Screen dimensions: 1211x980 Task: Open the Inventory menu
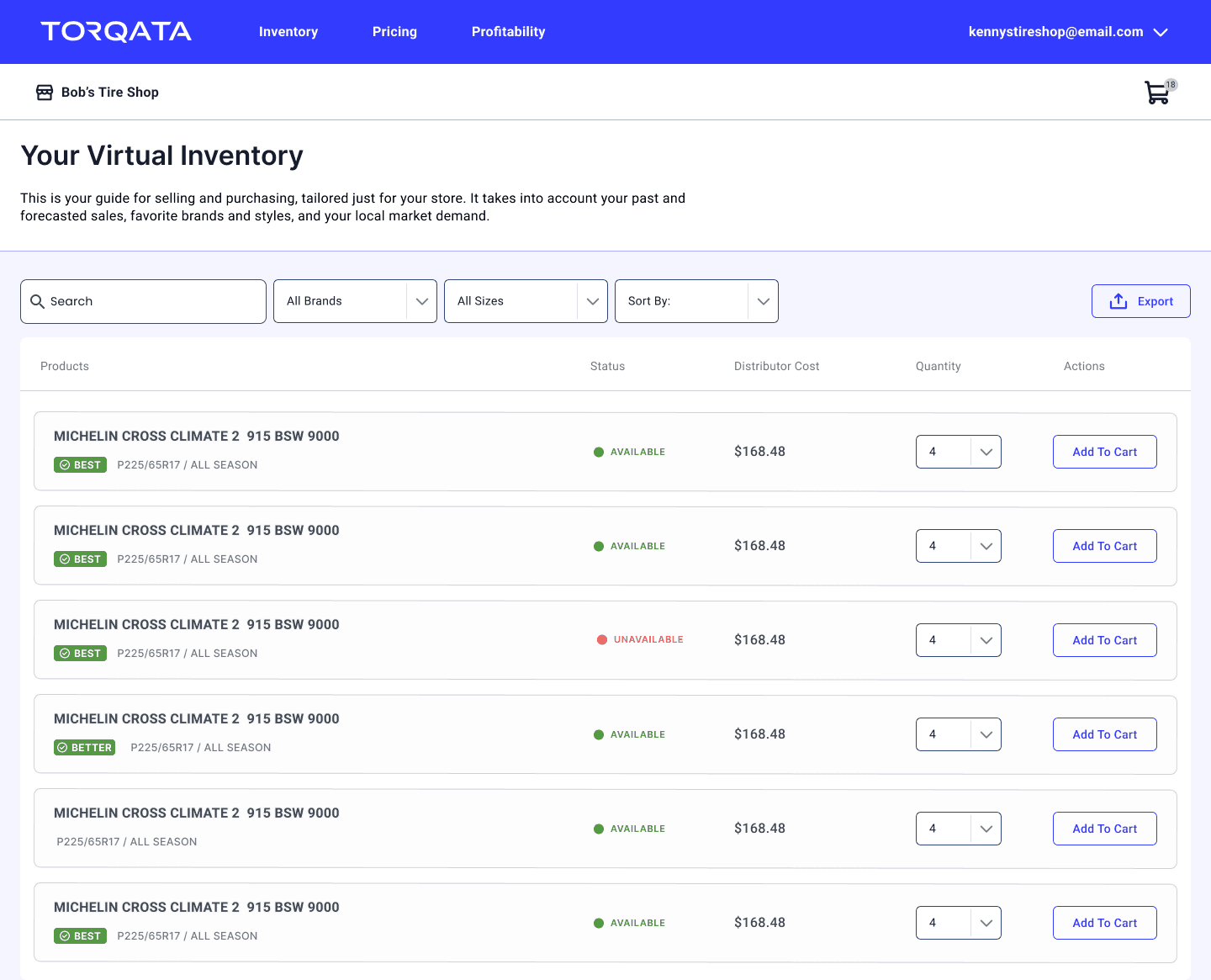[288, 32]
